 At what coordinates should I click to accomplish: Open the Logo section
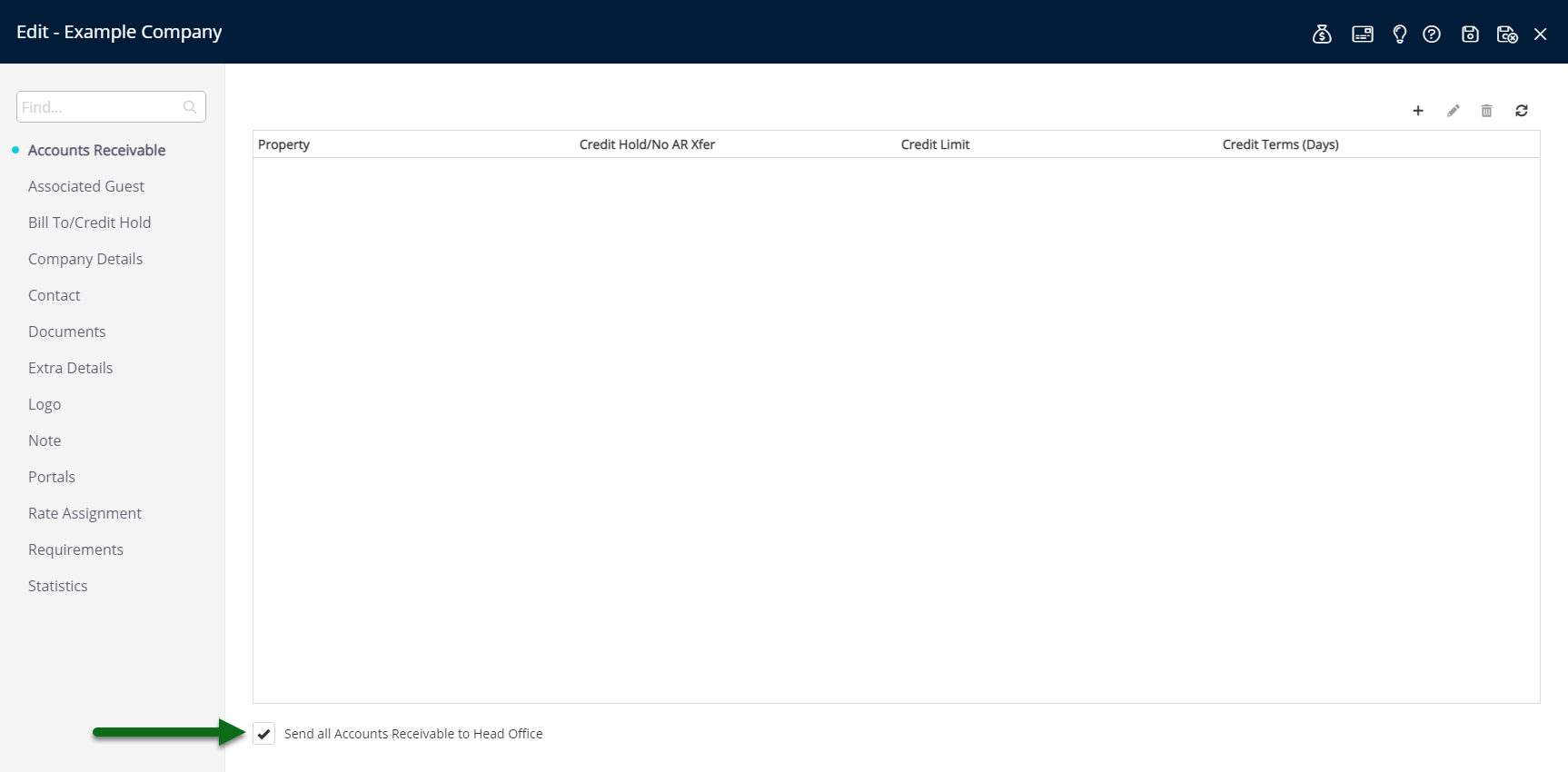coord(45,404)
